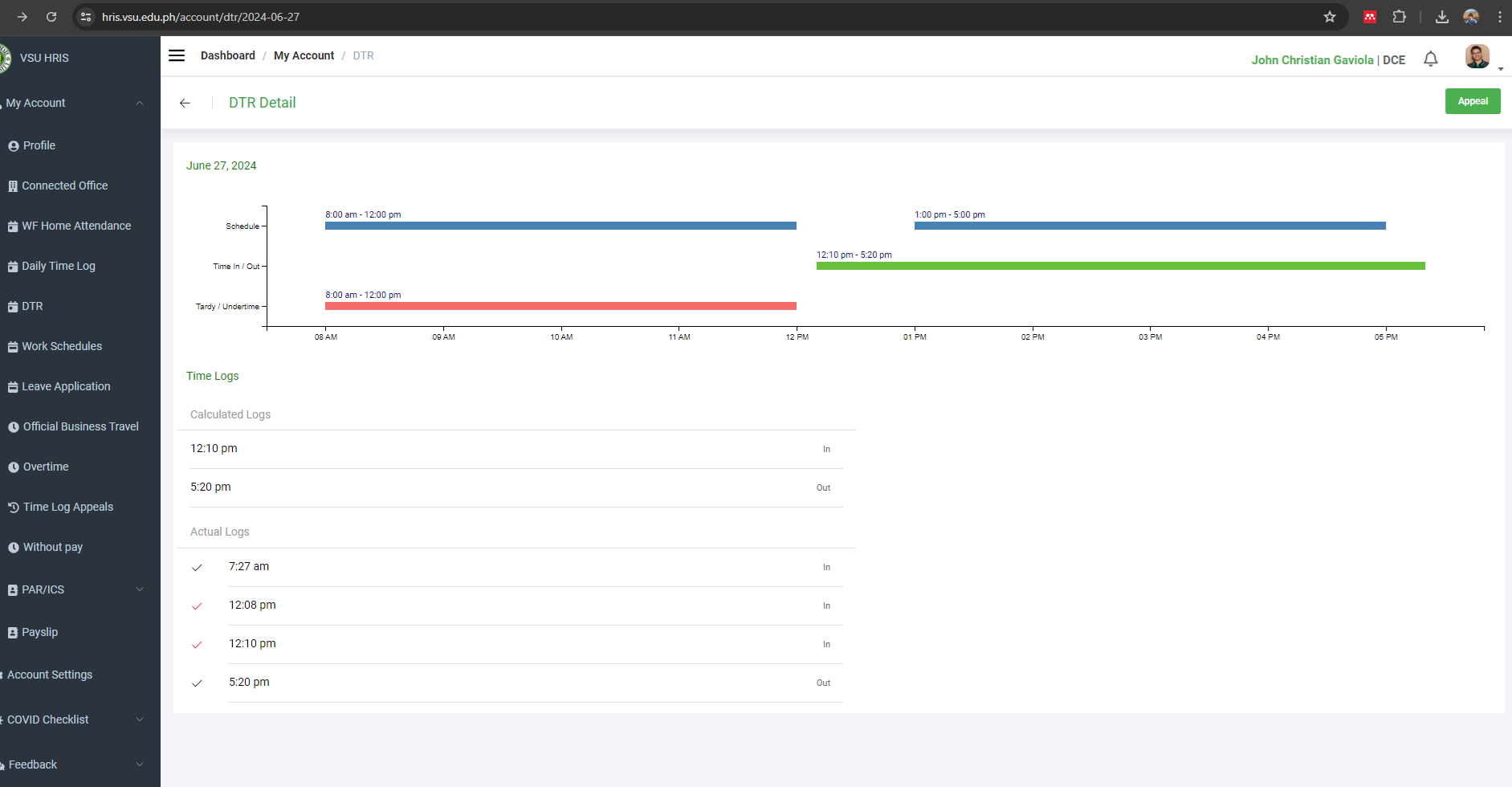Open Daily Time Log in sidebar
The image size is (1512, 787).
(58, 266)
